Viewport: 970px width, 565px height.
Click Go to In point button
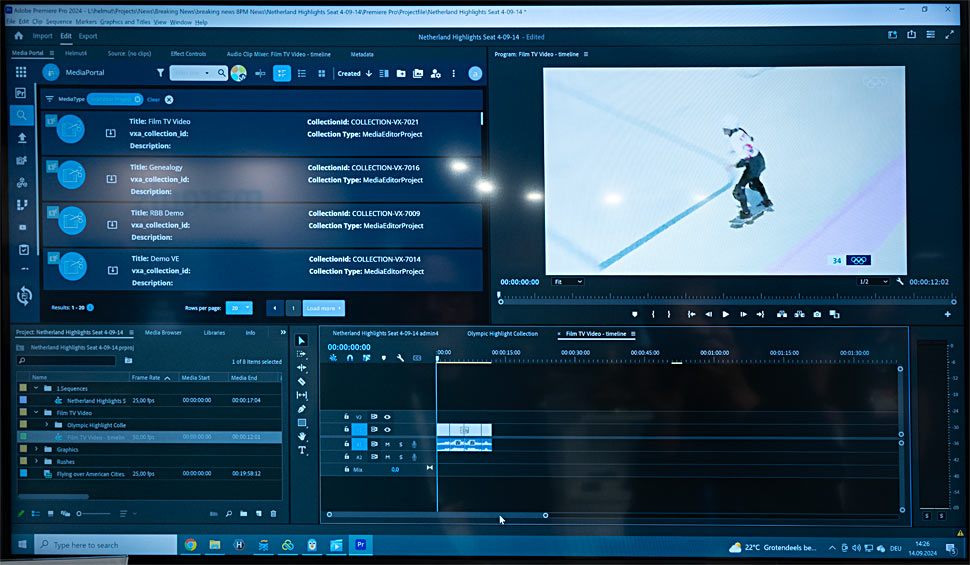[x=691, y=314]
